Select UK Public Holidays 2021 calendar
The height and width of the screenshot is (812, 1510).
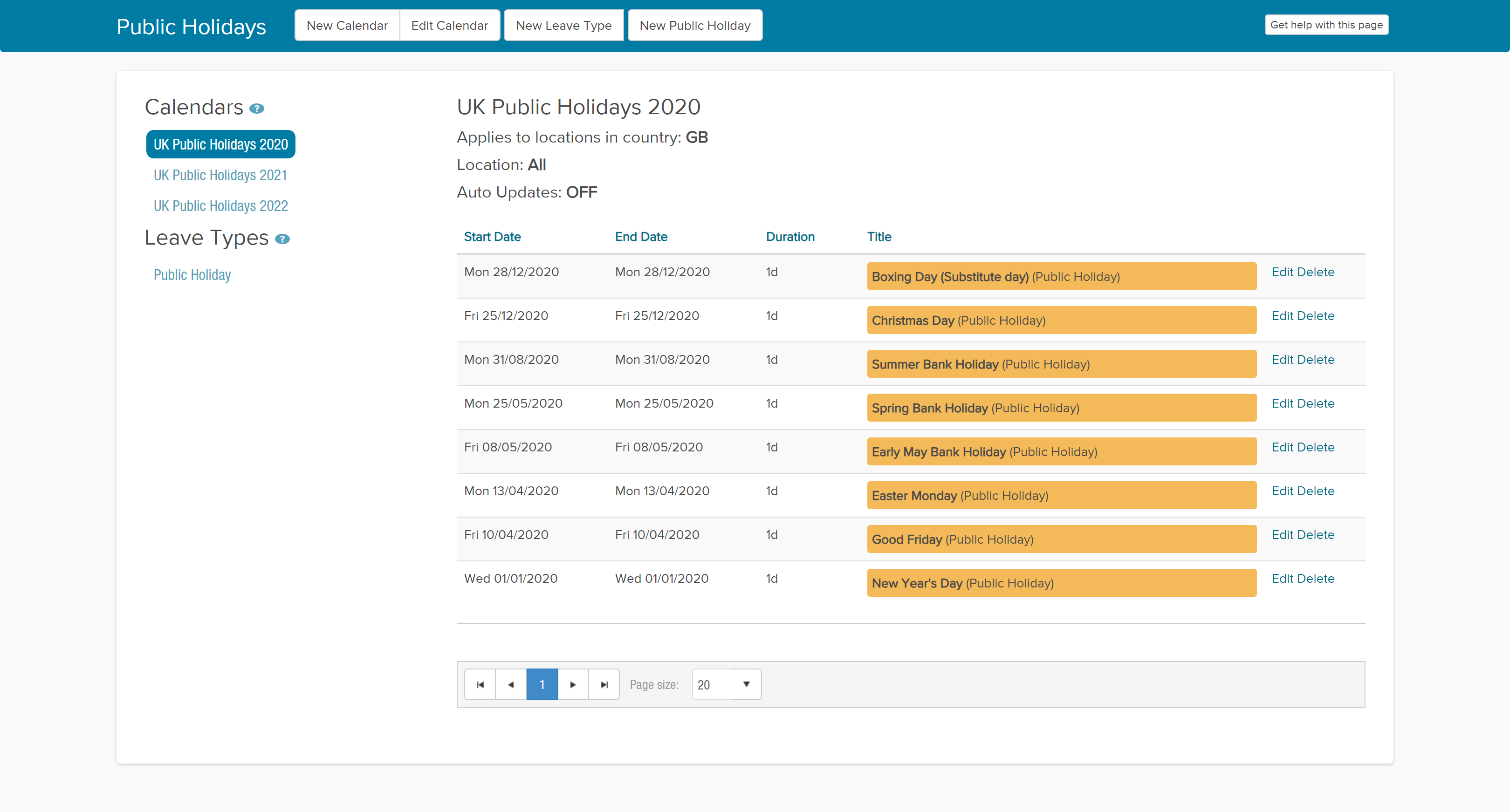click(220, 175)
